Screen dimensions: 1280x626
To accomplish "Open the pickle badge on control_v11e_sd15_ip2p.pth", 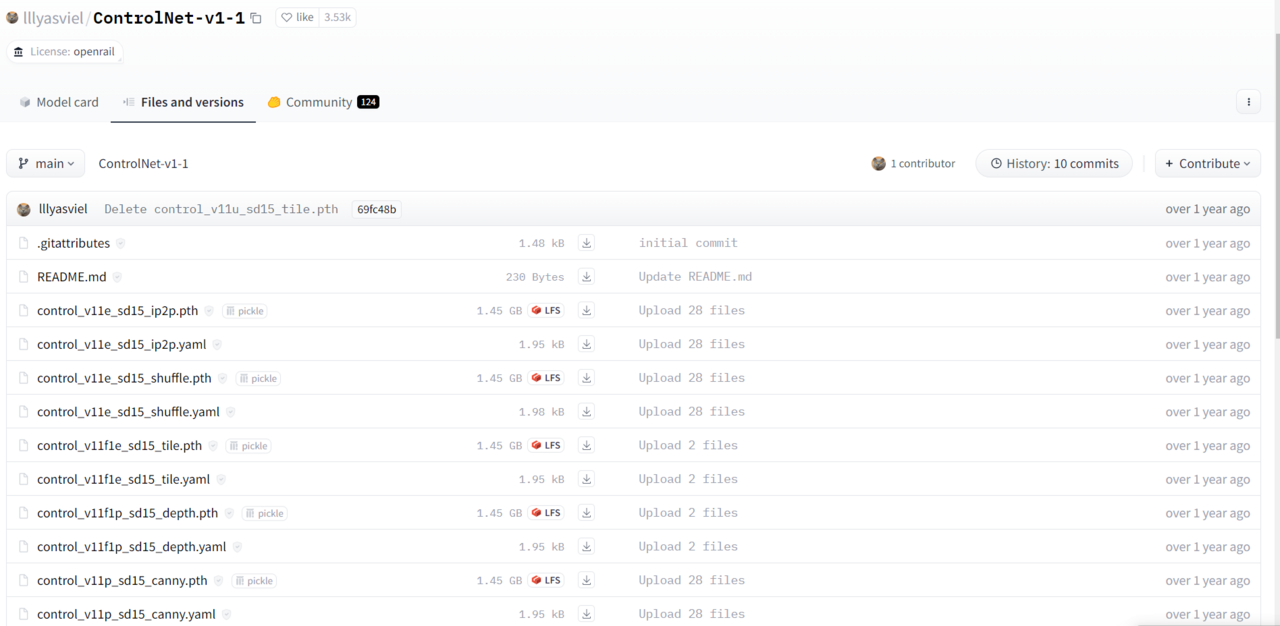I will [245, 311].
